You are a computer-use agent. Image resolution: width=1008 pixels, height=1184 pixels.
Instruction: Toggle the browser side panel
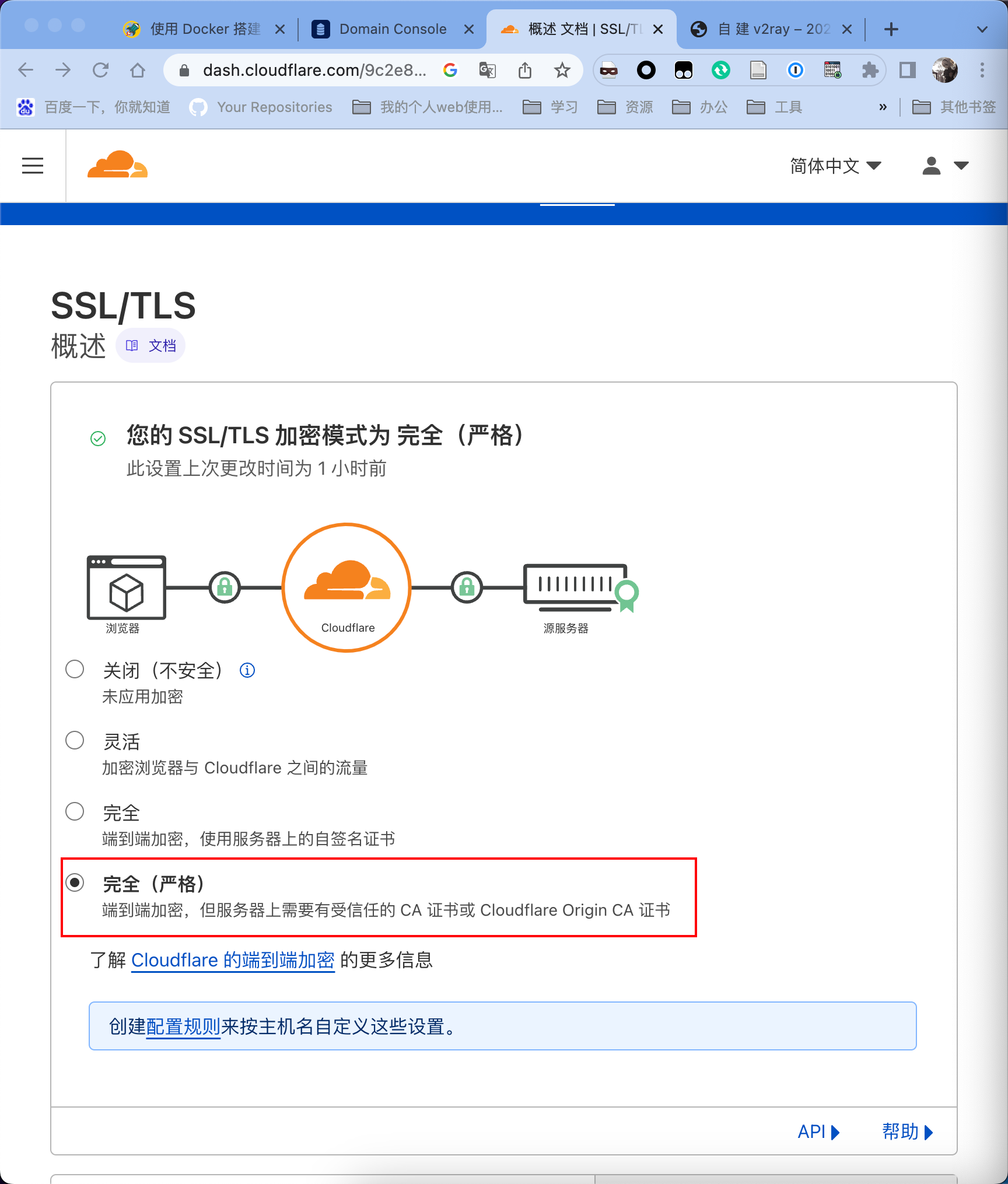point(908,71)
